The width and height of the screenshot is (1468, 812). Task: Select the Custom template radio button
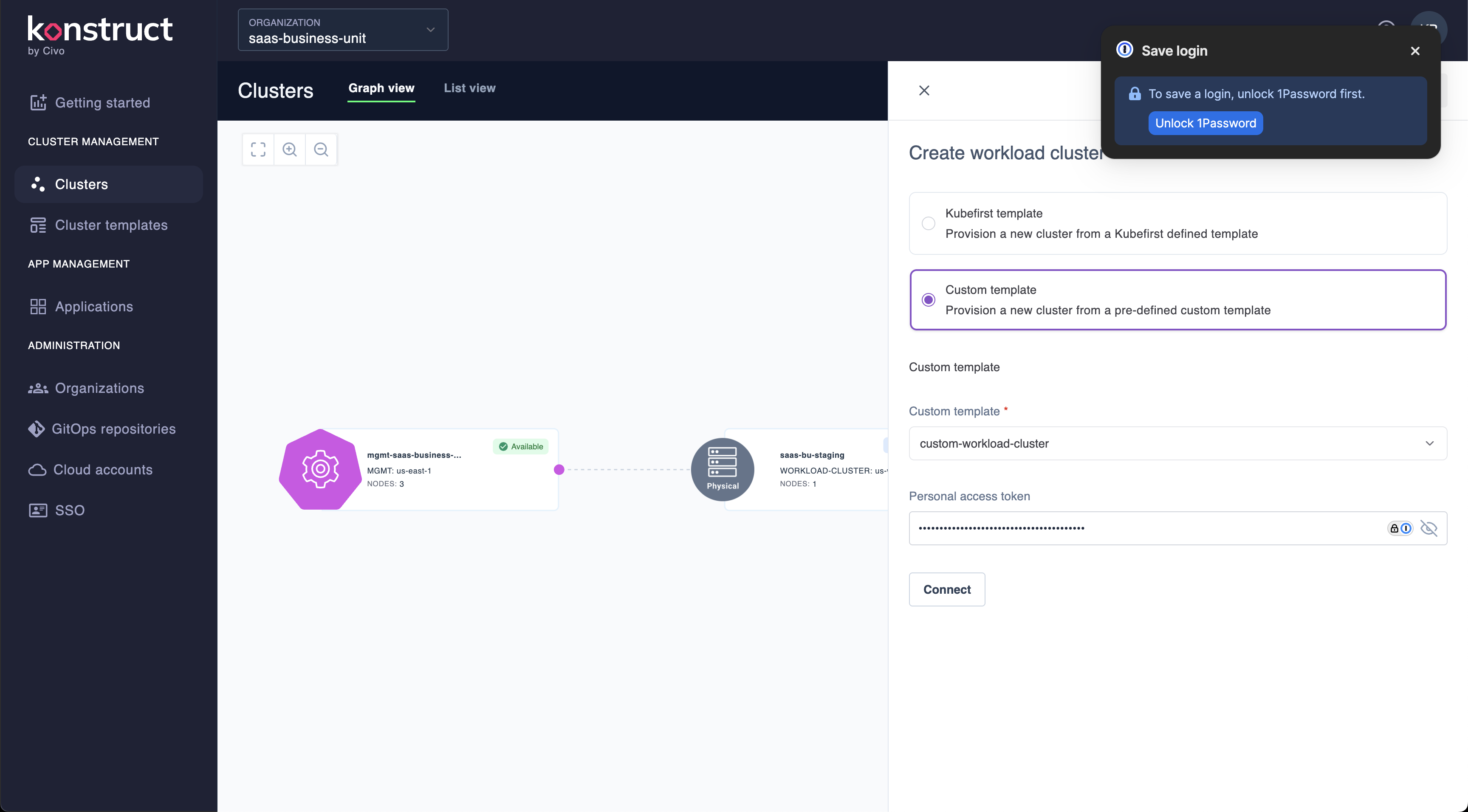929,299
